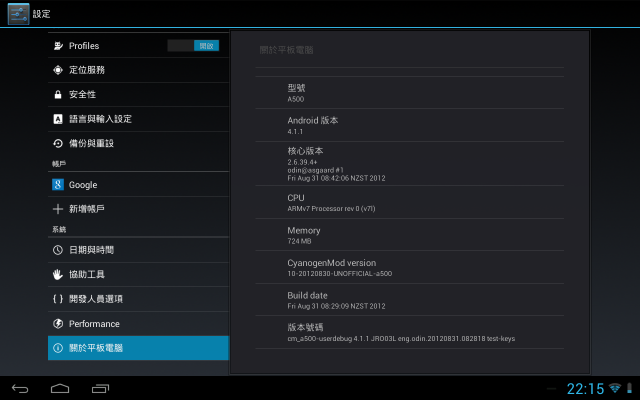Open Profiles settings

(x=138, y=46)
